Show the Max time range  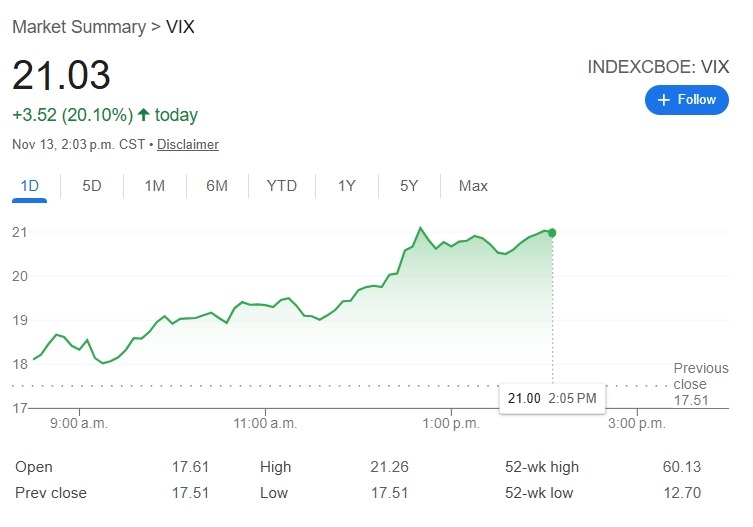tap(473, 186)
